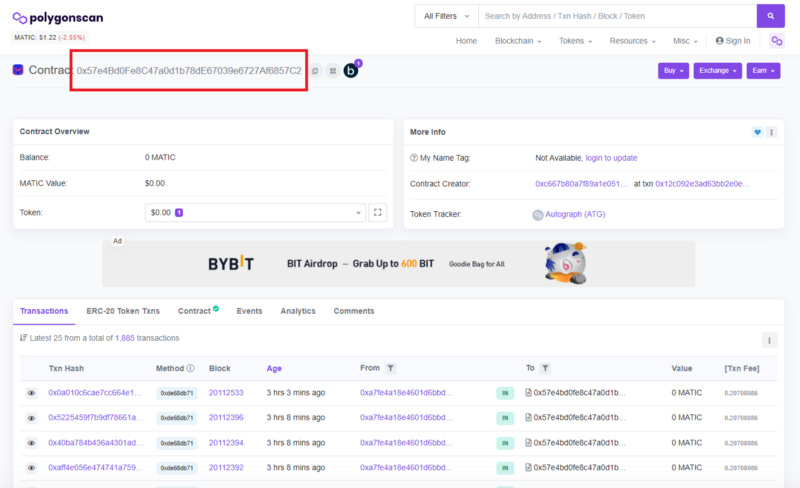
Task: Click the Sign In link
Action: click(x=733, y=41)
